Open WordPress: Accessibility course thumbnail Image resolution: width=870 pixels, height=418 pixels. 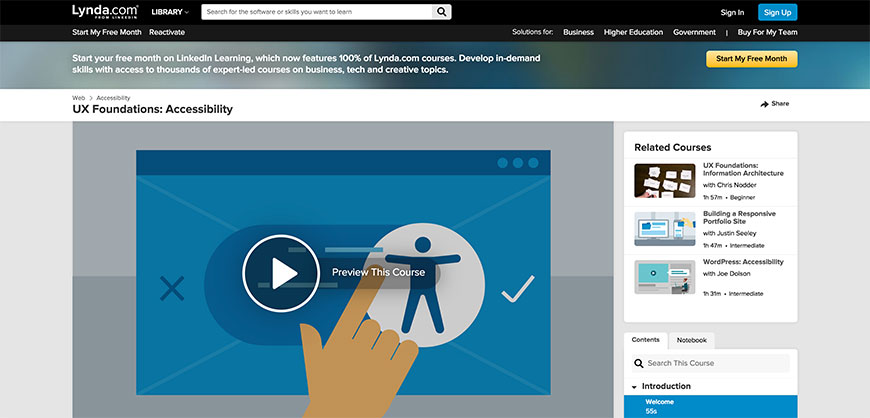point(664,277)
